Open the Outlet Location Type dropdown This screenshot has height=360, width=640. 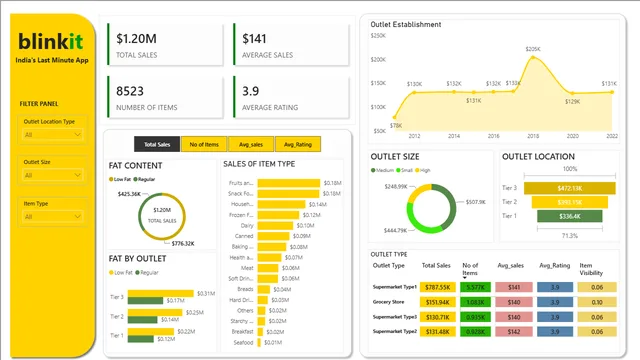[x=52, y=135]
